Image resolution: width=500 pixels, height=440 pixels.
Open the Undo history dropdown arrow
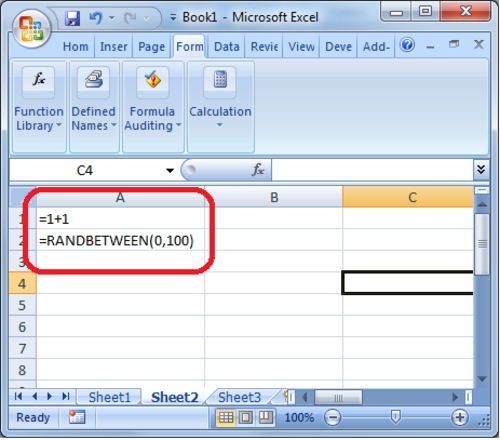(x=112, y=18)
